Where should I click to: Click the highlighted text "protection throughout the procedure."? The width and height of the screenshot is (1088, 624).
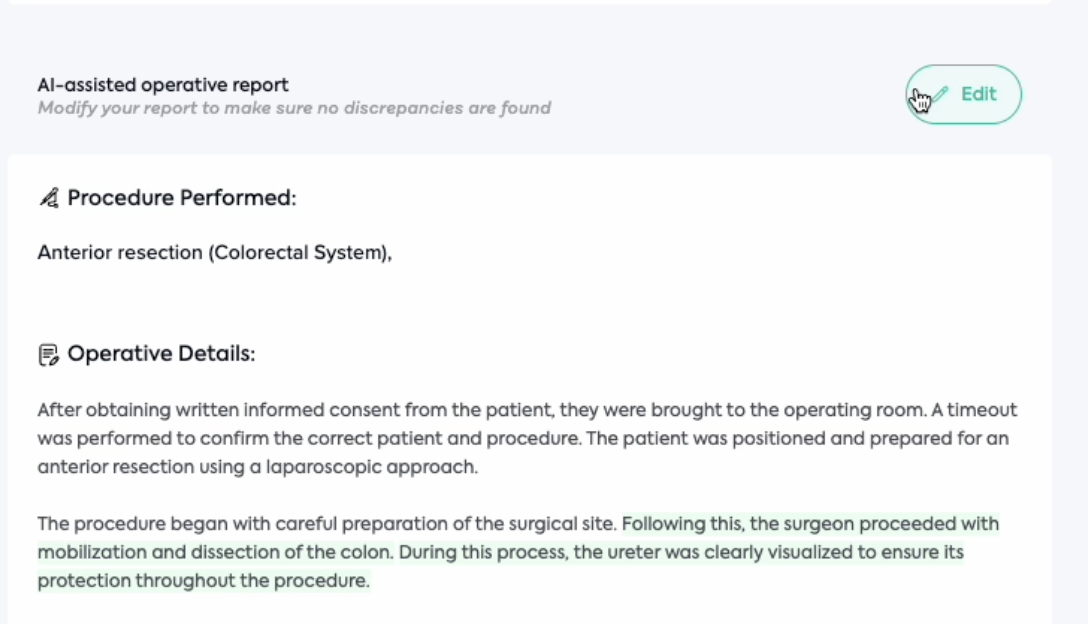[x=203, y=581]
